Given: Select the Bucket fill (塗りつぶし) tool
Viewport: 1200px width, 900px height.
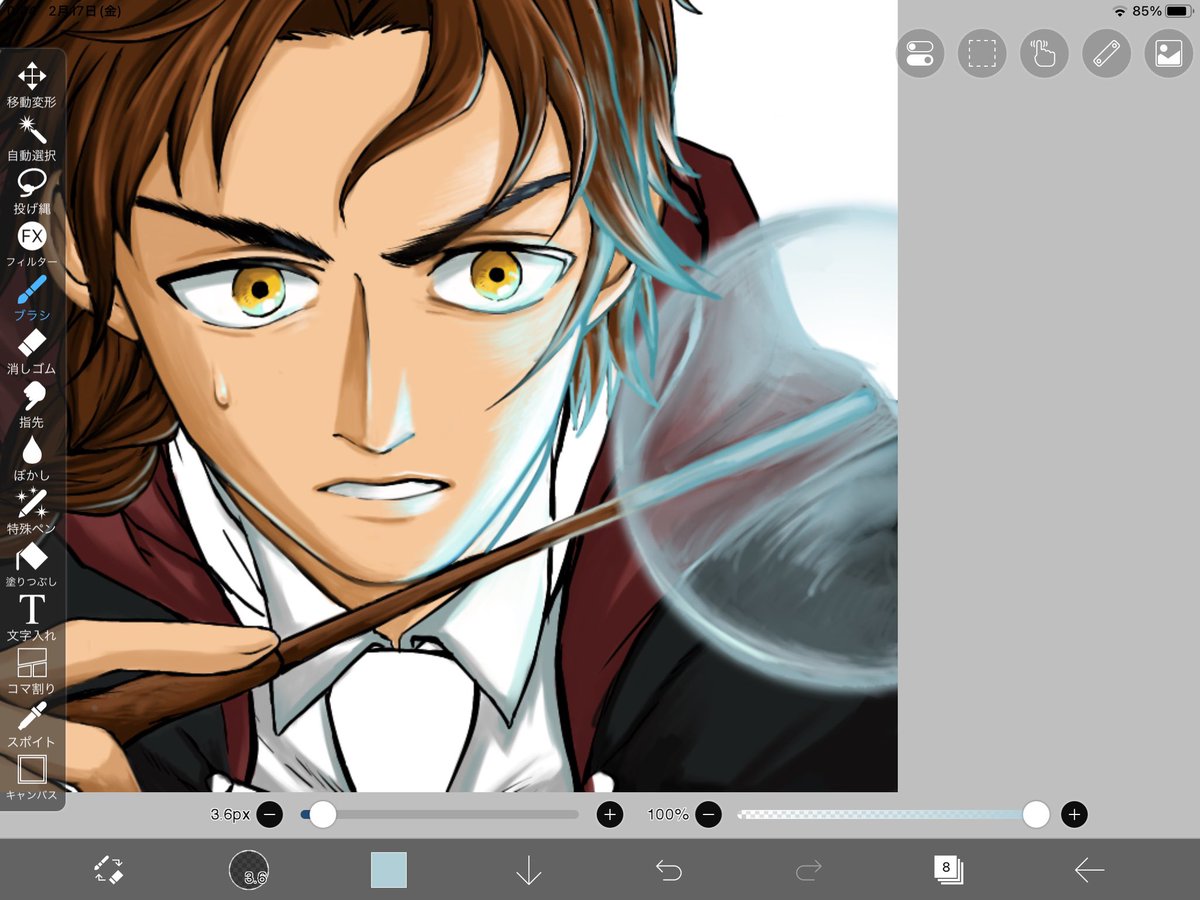Looking at the screenshot, I should [32, 565].
